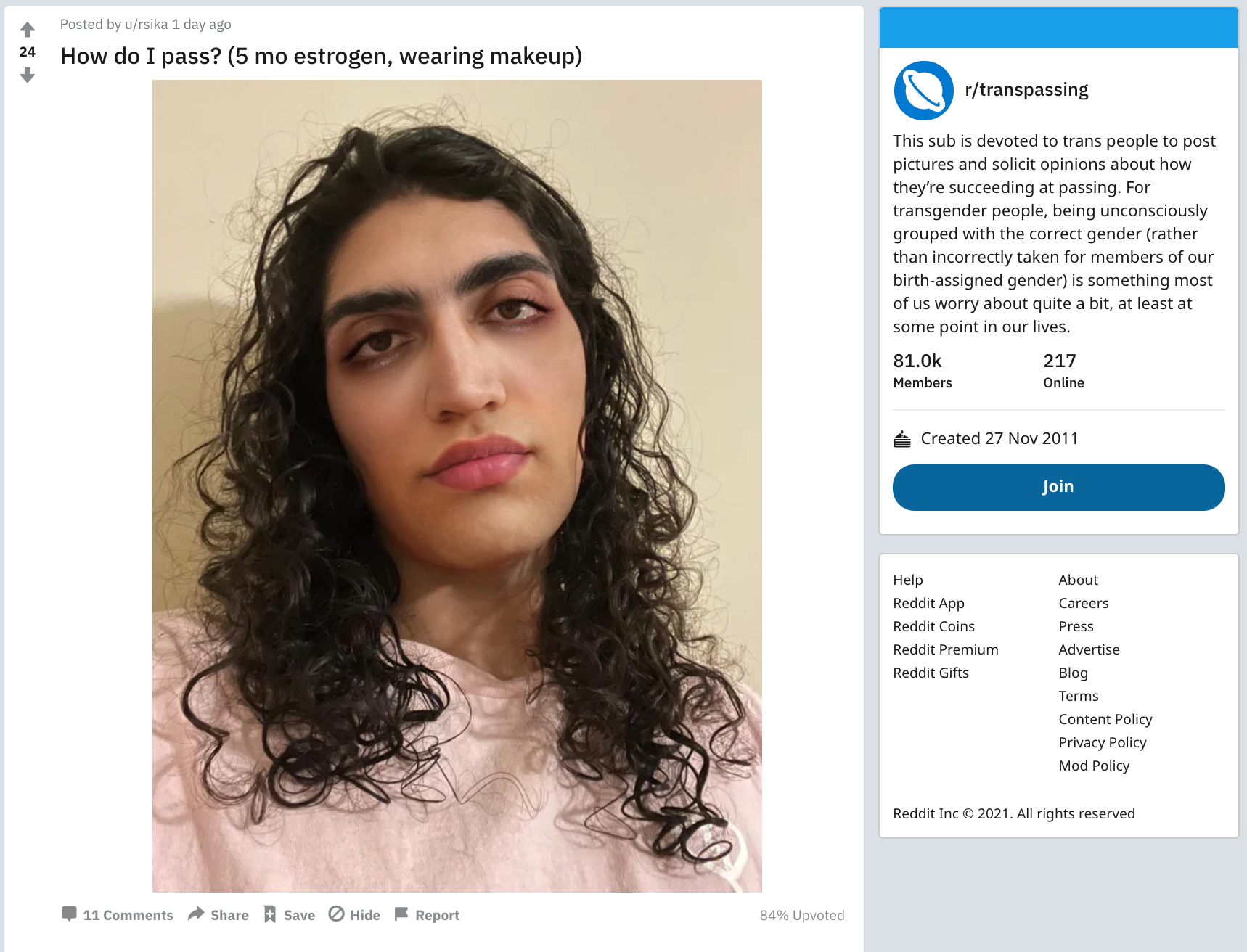
Task: Click the Share arrow icon
Action: click(x=195, y=914)
